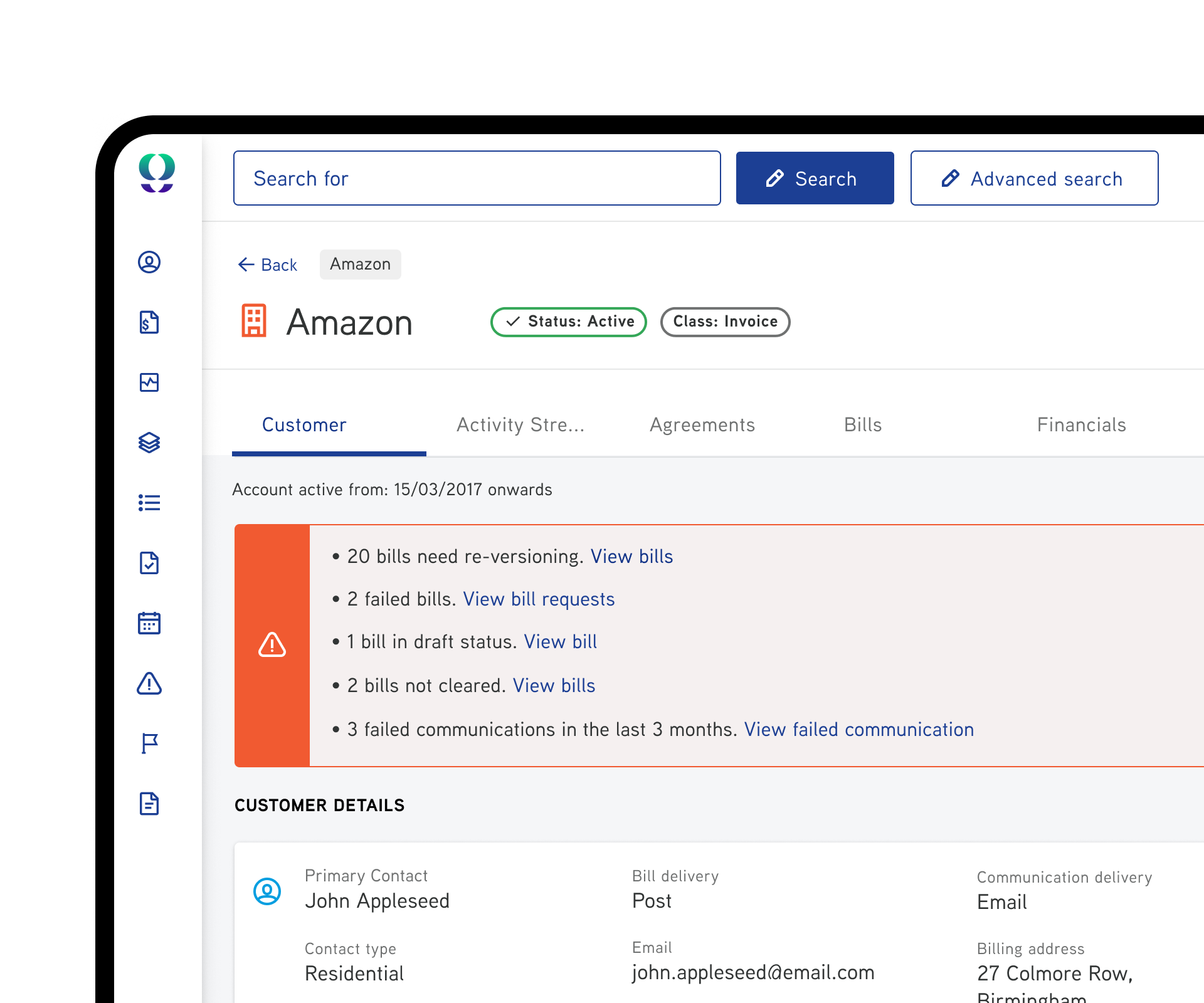Switch to the Activity Stre... tab
Image resolution: width=1204 pixels, height=1003 pixels.
pos(520,425)
